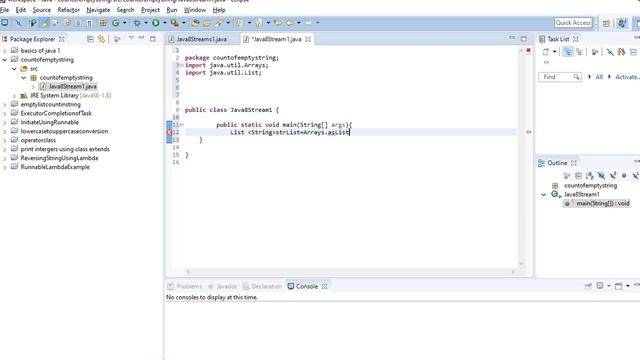This screenshot has height=360, width=640.
Task: Click the first icon in the main toolbar
Action: point(5,23)
